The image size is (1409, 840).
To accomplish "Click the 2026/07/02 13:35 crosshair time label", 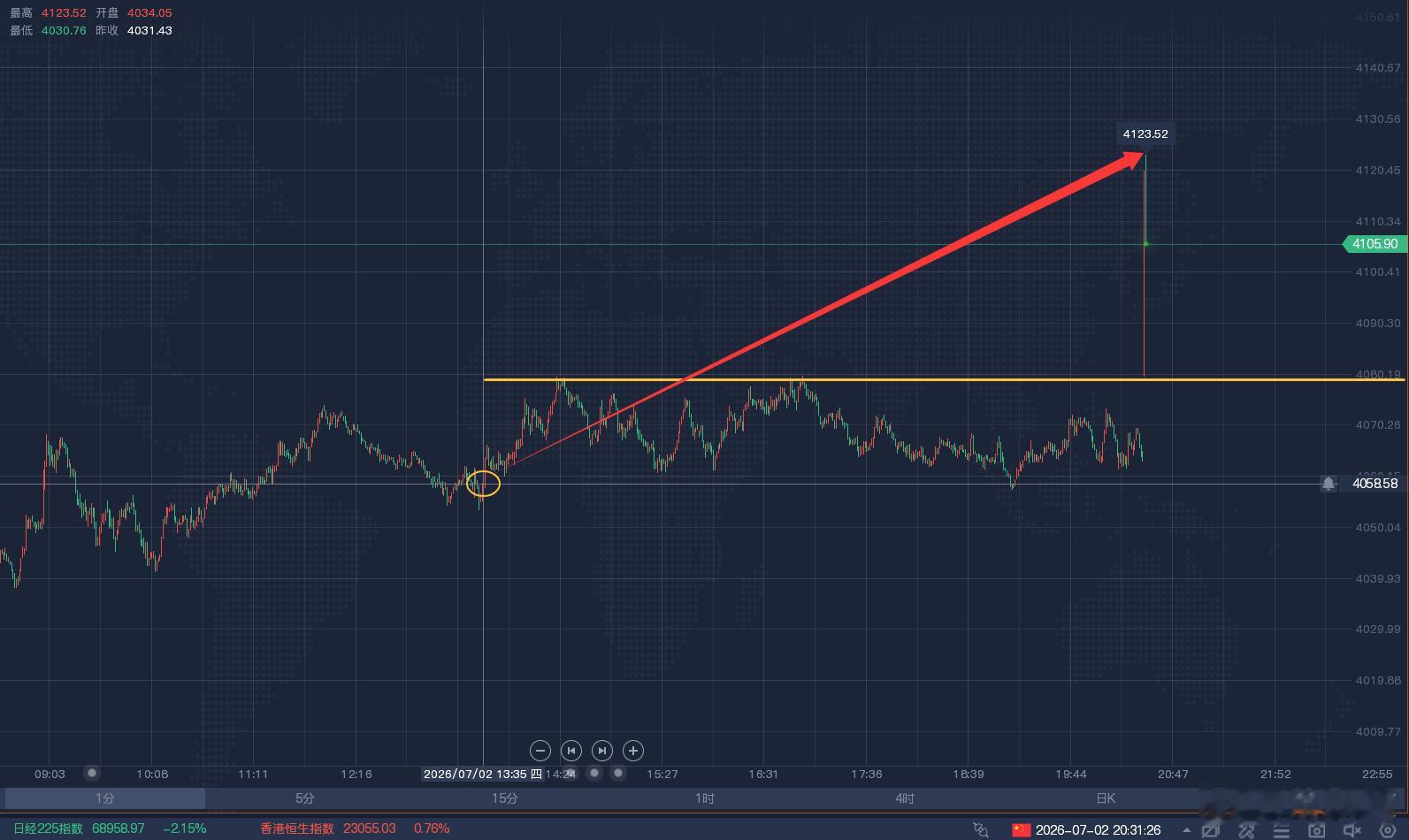I will click(483, 774).
